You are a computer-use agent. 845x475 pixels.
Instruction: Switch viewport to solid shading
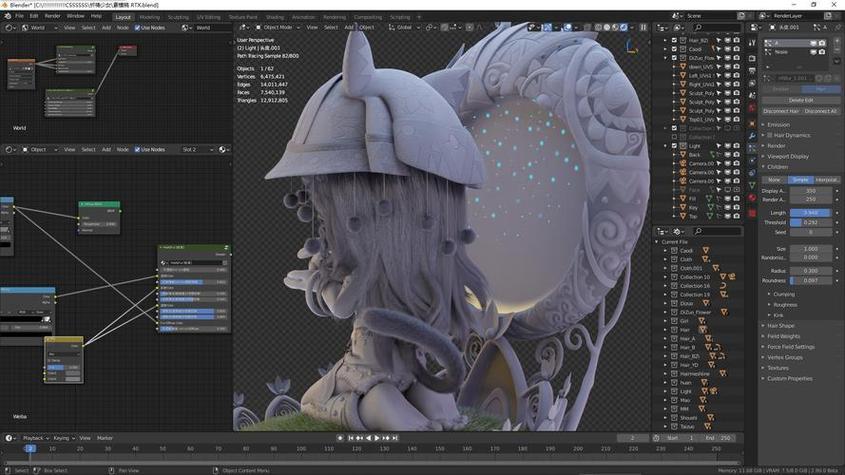click(x=607, y=27)
